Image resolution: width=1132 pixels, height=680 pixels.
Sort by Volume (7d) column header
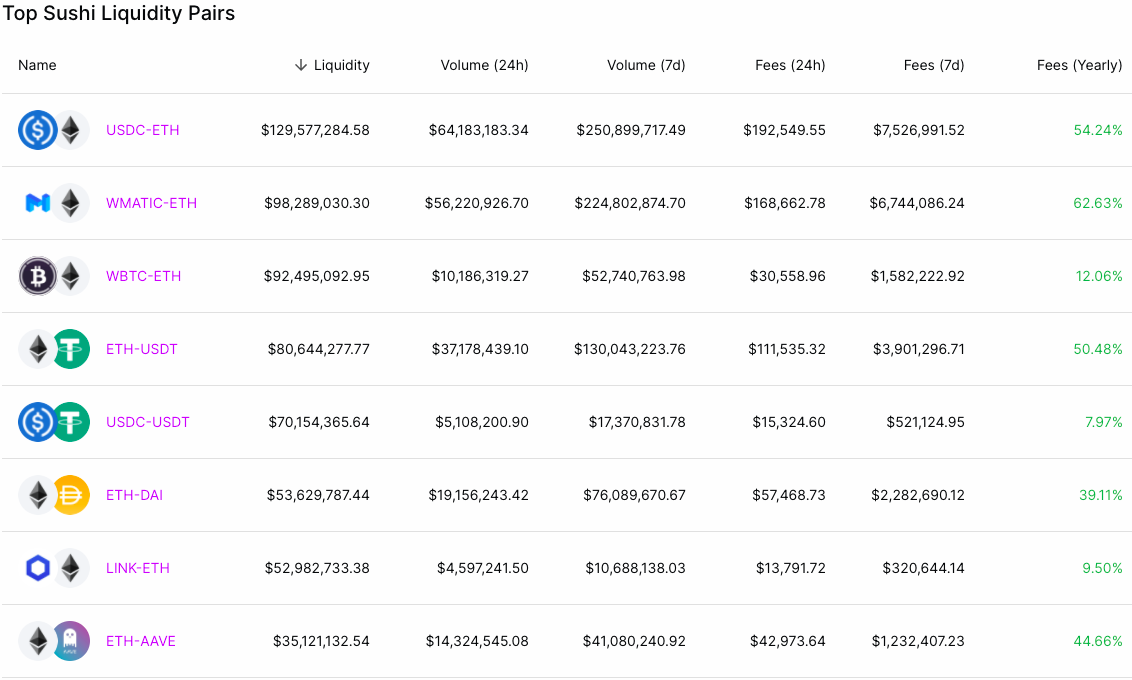pos(646,65)
